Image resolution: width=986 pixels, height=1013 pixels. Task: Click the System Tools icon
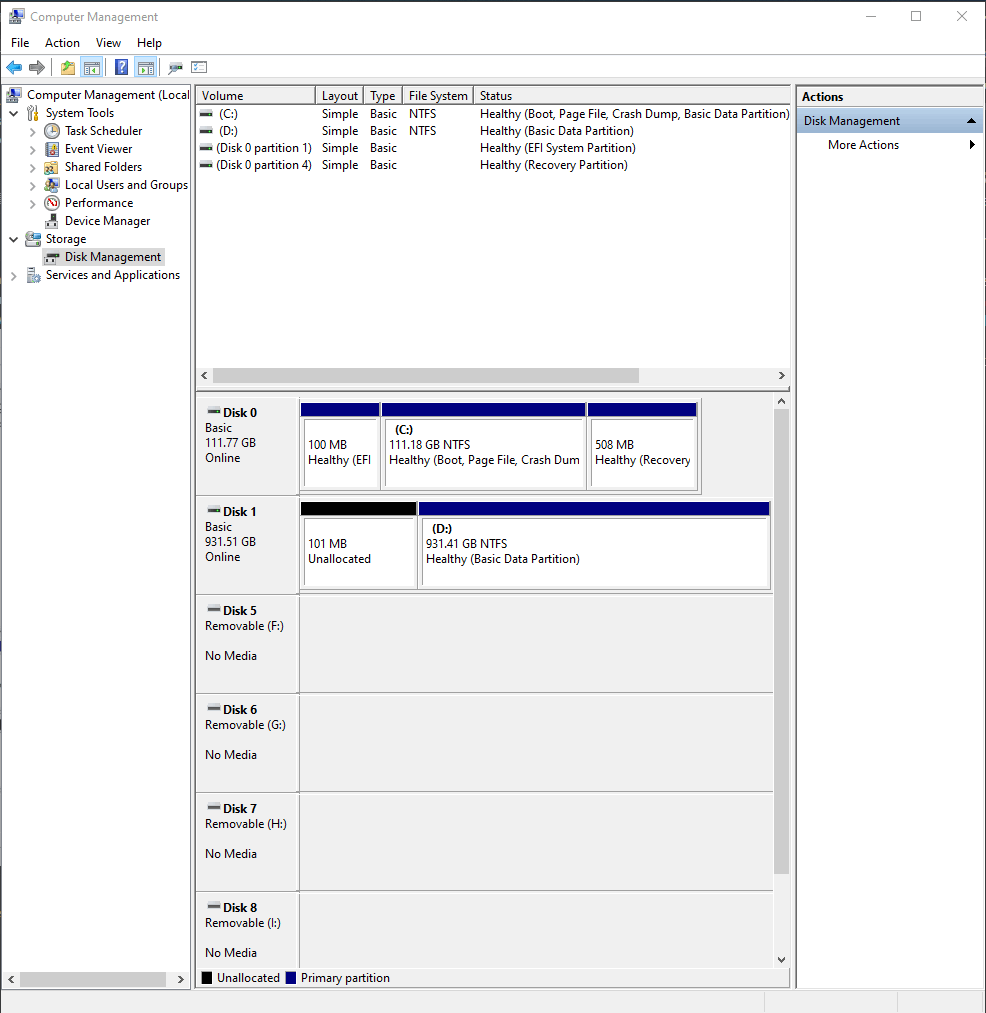[x=33, y=113]
